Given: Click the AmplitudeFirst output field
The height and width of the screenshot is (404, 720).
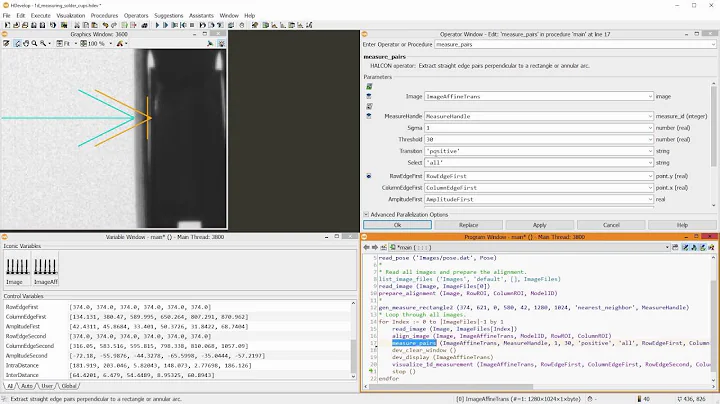Looking at the screenshot, I should click(538, 199).
